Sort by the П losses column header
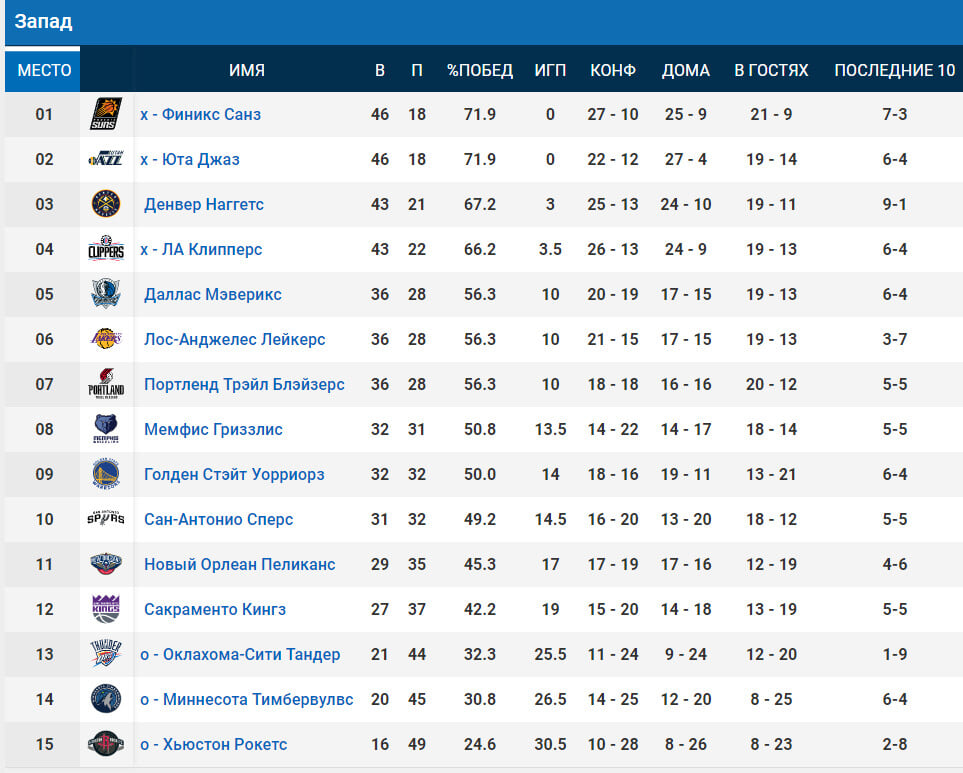 [x=417, y=71]
